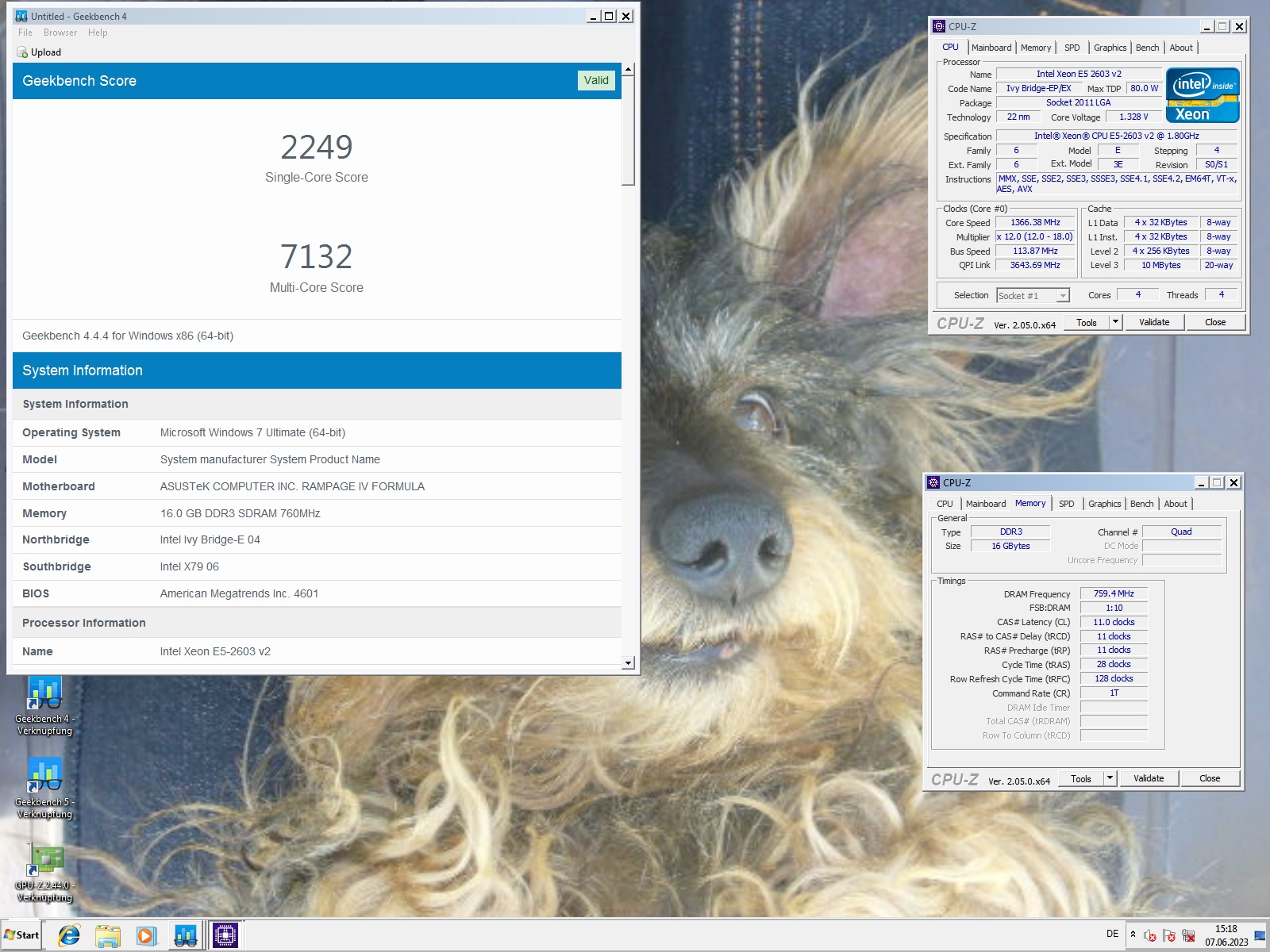Open SPD tab in bottom CPU-Z
The image size is (1270, 952).
[1066, 504]
